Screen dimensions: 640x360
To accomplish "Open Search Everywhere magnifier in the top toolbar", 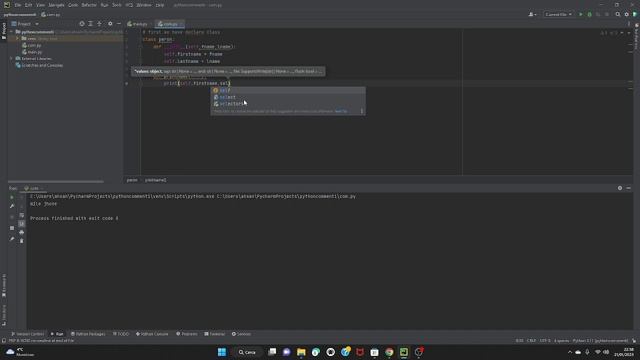I will (x=618, y=14).
